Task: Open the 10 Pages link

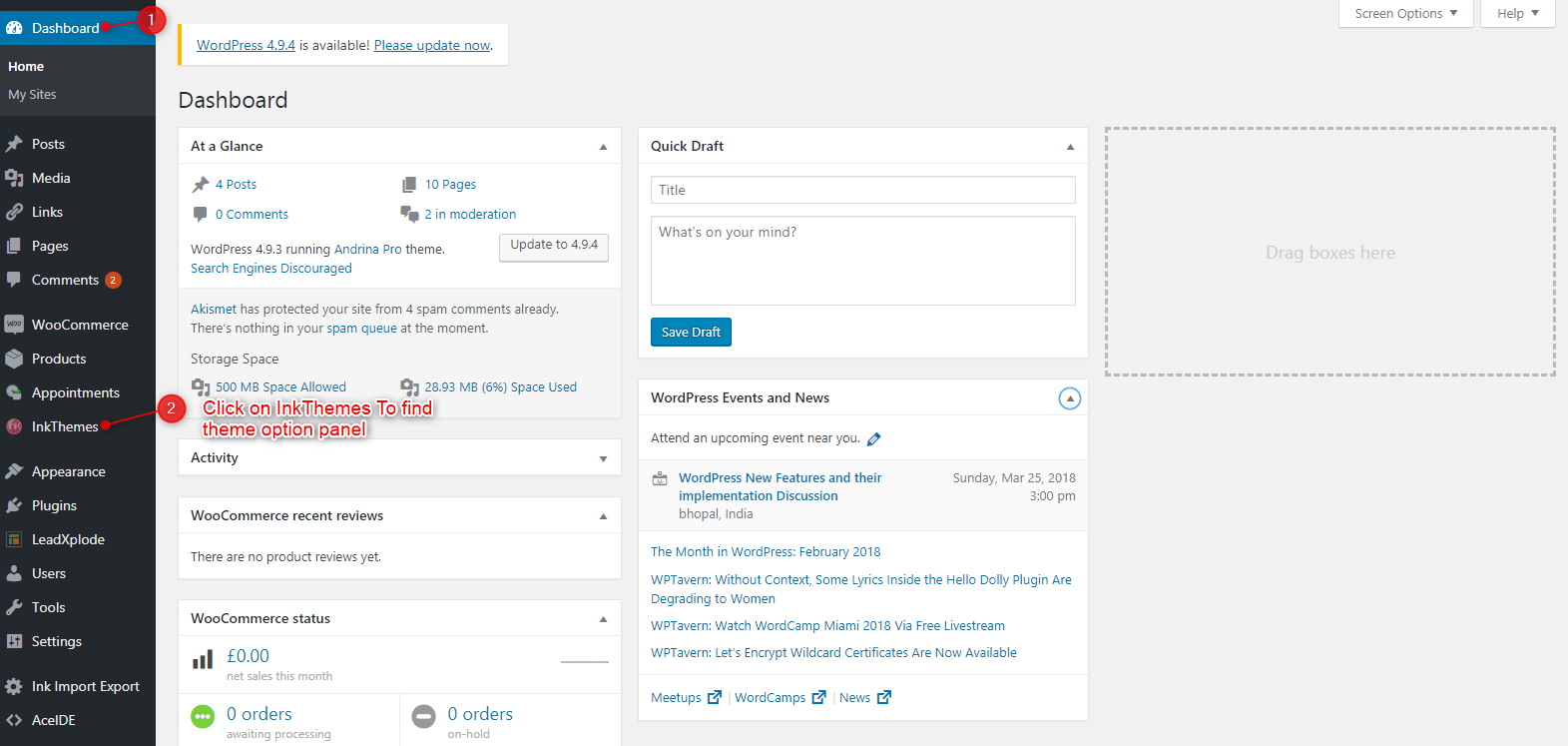Action: (450, 185)
